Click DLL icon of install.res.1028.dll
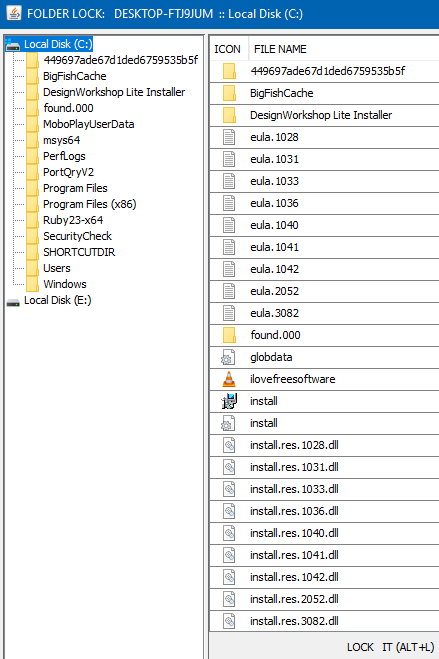The width and height of the screenshot is (439, 659). pyautogui.click(x=229, y=445)
